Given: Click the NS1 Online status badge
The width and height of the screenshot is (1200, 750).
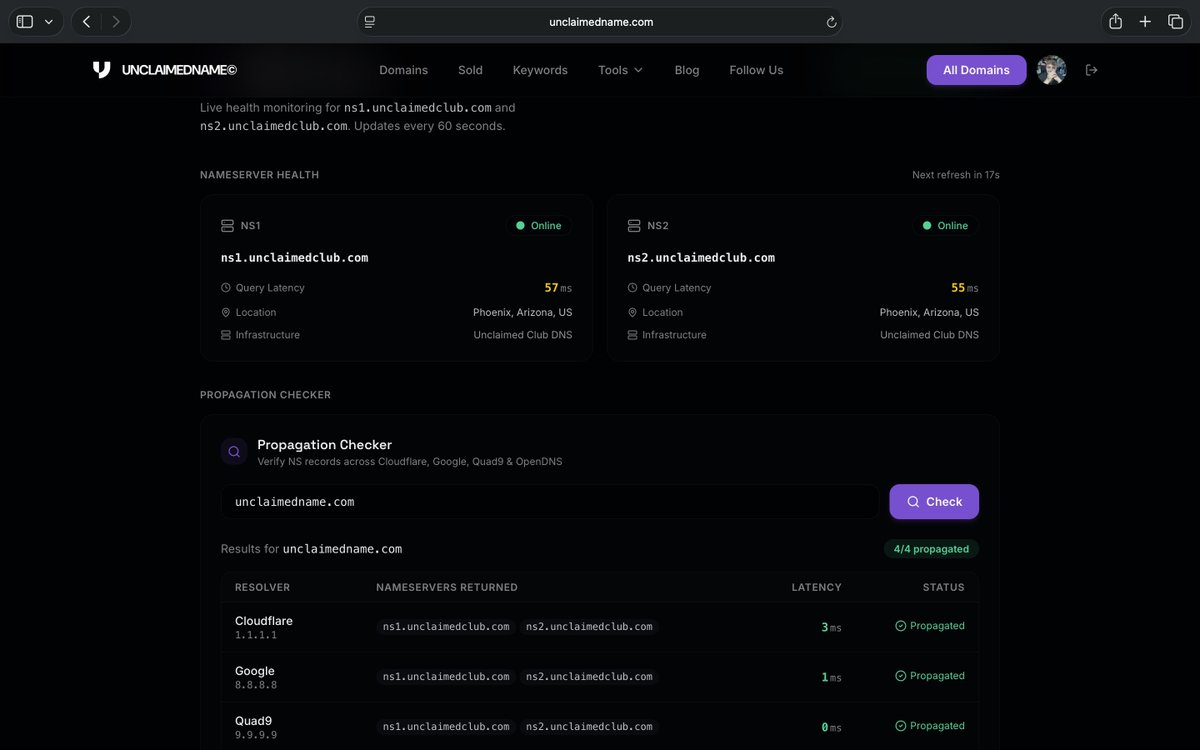Looking at the screenshot, I should [539, 226].
